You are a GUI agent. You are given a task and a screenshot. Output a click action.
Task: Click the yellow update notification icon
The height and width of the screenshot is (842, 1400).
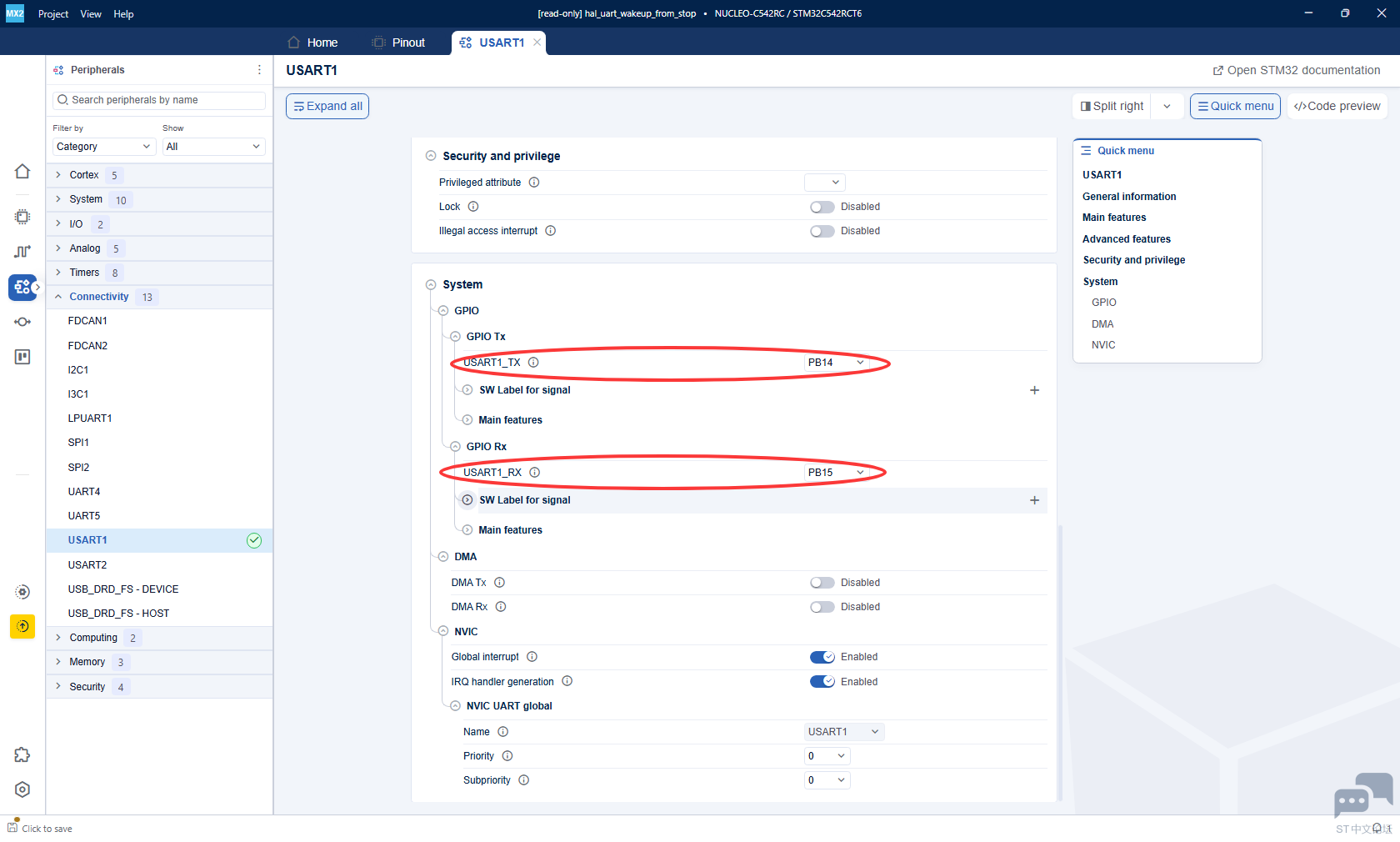[x=22, y=626]
